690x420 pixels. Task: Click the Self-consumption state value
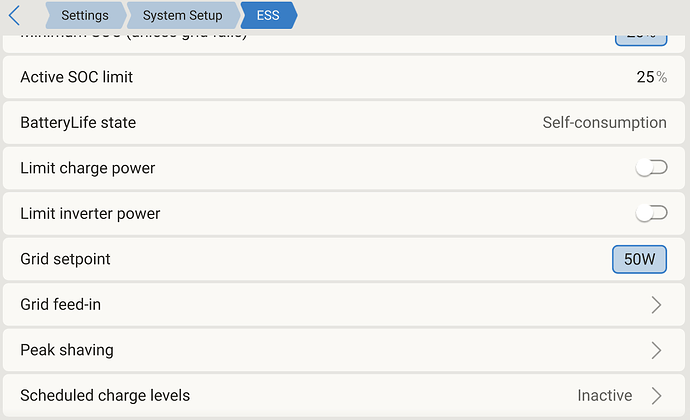[x=604, y=123]
